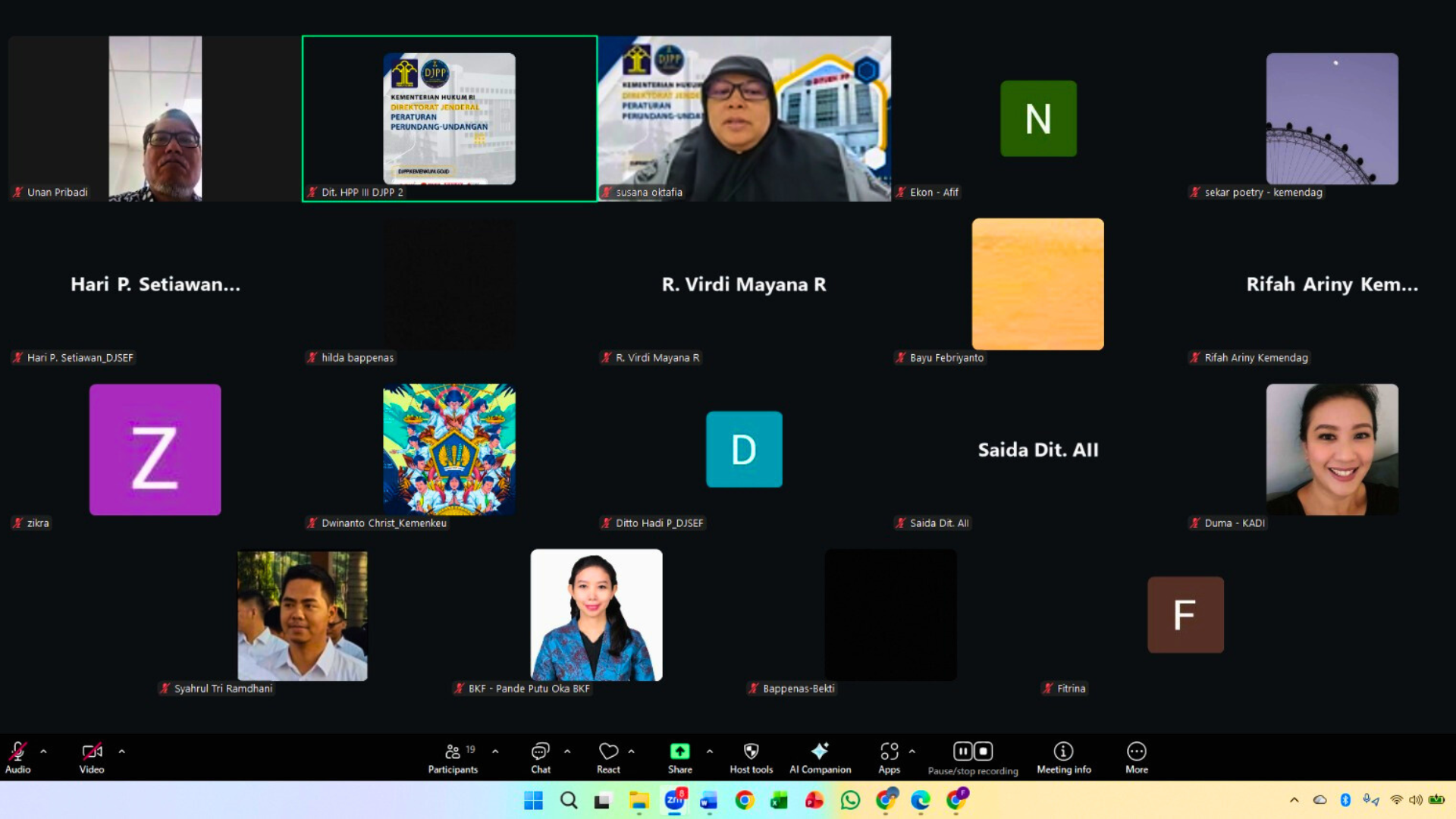This screenshot has width=1456, height=819.
Task: Expand the Participants options chevron
Action: pos(495,751)
